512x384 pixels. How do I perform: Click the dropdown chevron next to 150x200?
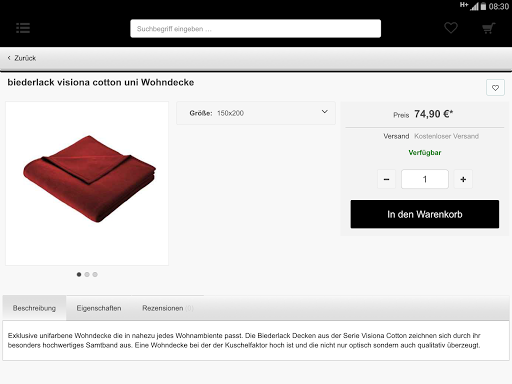click(324, 112)
